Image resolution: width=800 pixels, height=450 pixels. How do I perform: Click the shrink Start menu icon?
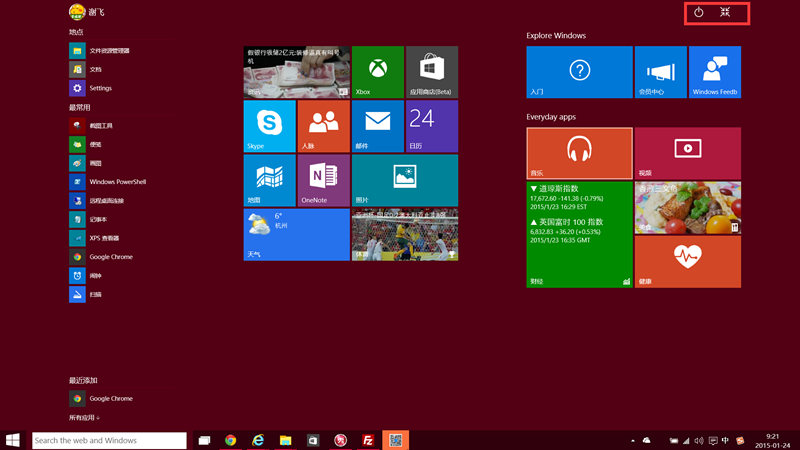[725, 12]
